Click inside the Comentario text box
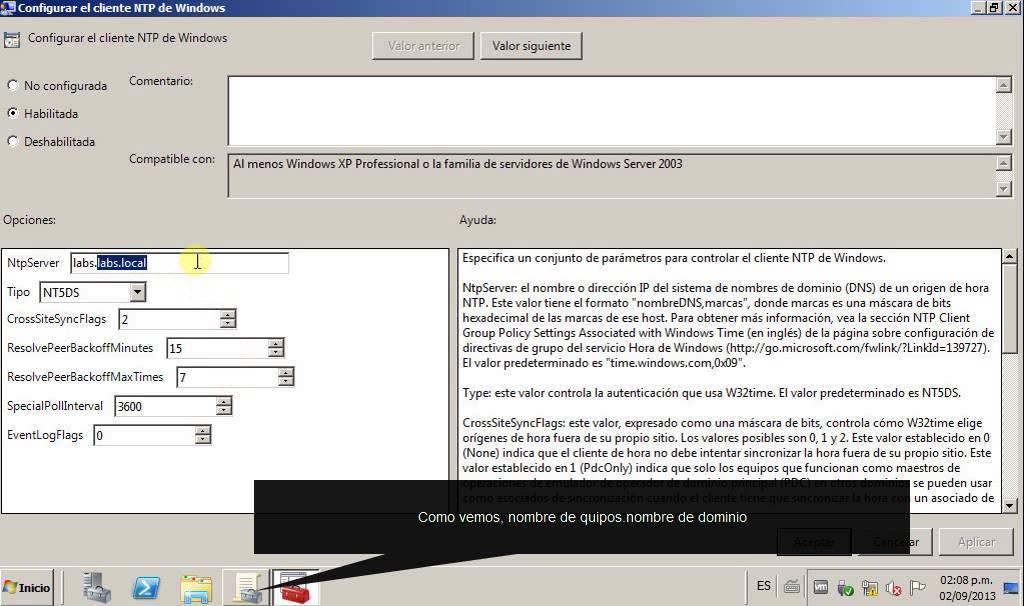This screenshot has width=1024, height=606. pyautogui.click(x=611, y=110)
